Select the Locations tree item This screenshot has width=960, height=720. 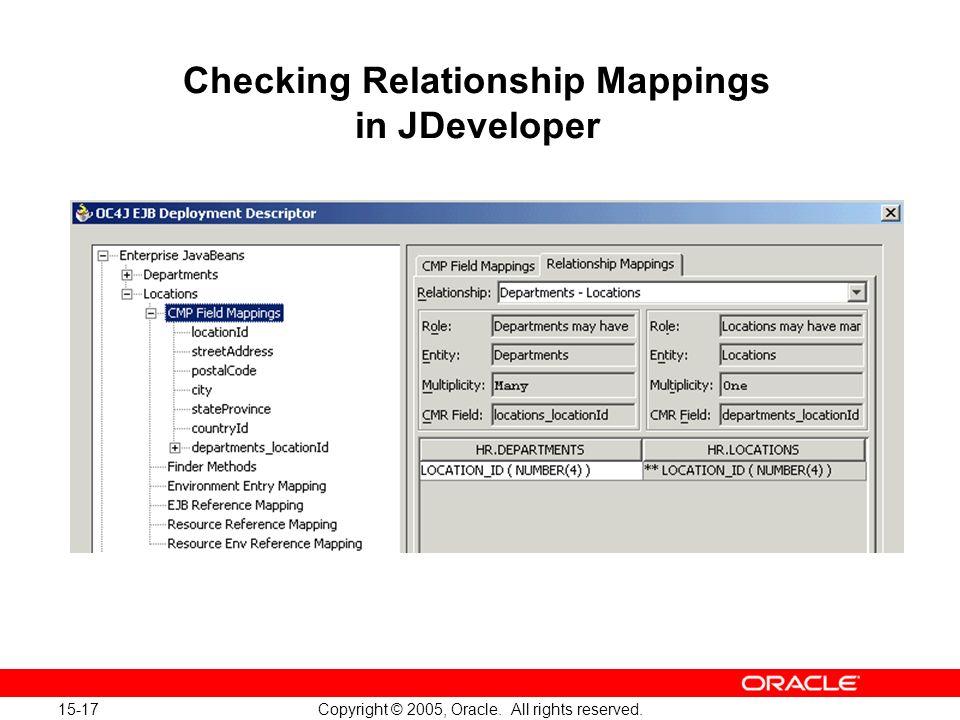click(170, 294)
